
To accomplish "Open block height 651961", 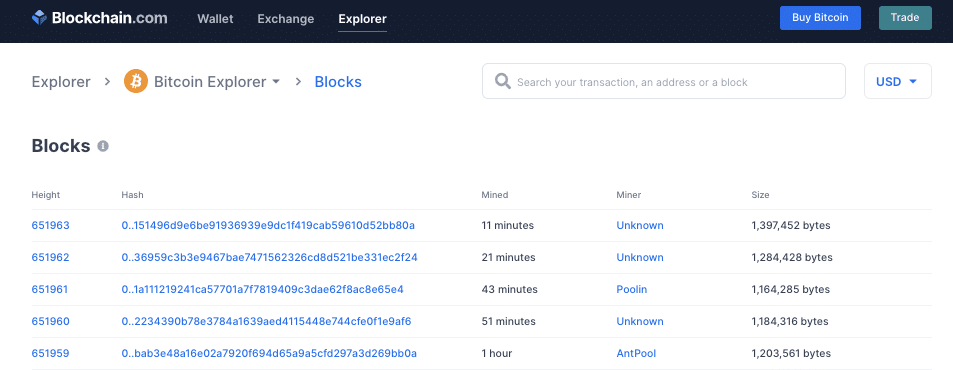I will point(50,289).
